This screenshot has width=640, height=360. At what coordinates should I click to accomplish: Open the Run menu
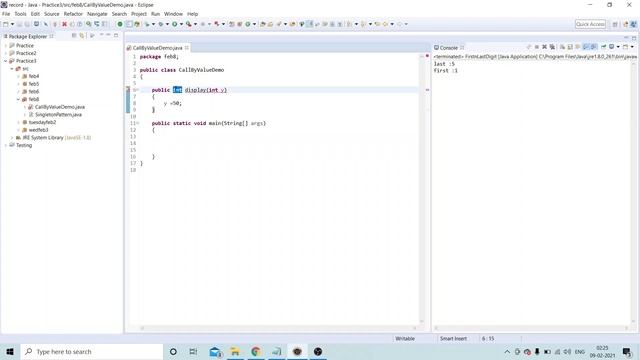156,14
